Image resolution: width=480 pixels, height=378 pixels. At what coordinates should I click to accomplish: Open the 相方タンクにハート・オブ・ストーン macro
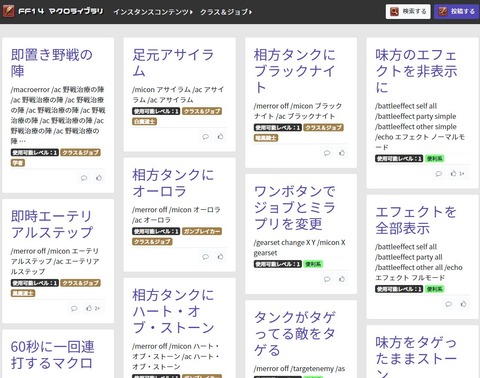(173, 311)
